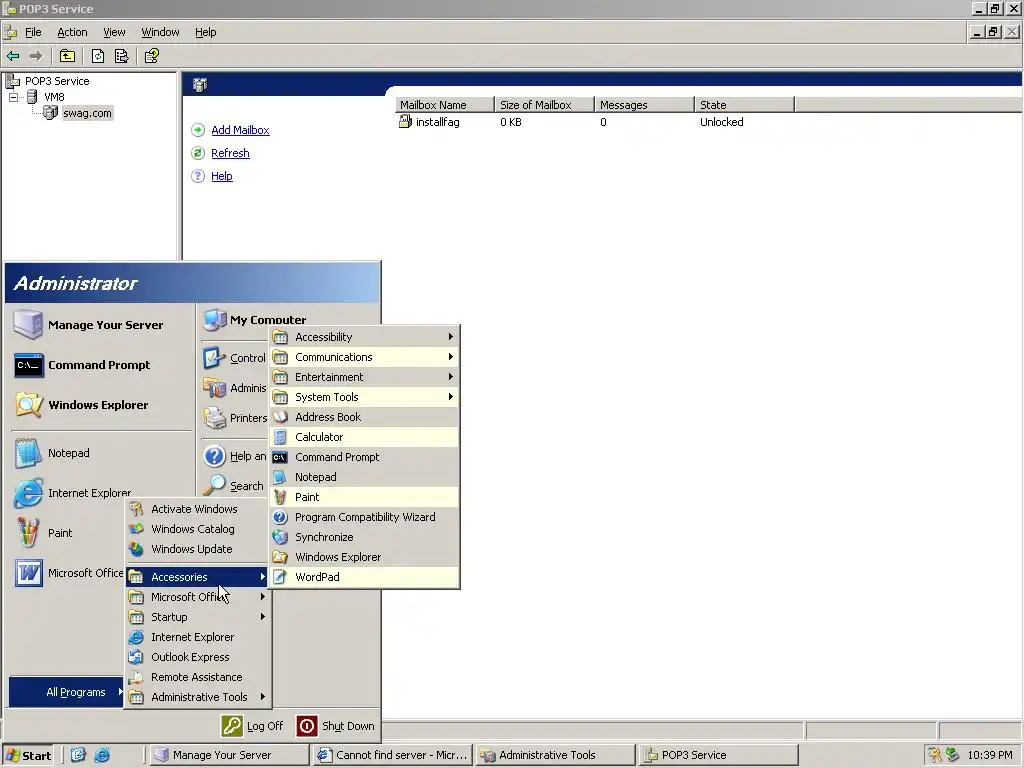1024x768 pixels.
Task: Select the installfag mailbox icon
Action: 405,121
